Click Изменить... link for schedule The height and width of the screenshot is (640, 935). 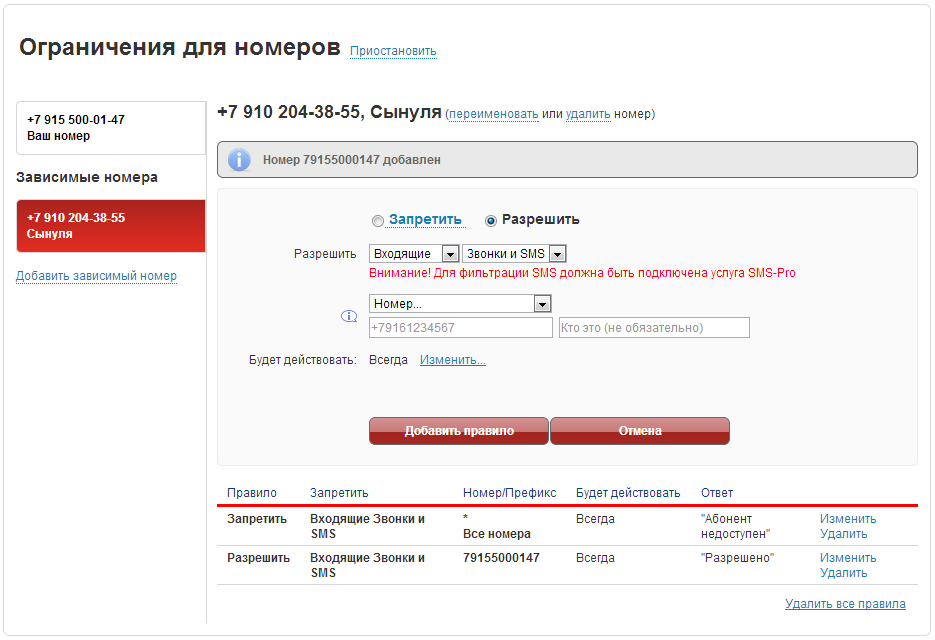point(452,360)
